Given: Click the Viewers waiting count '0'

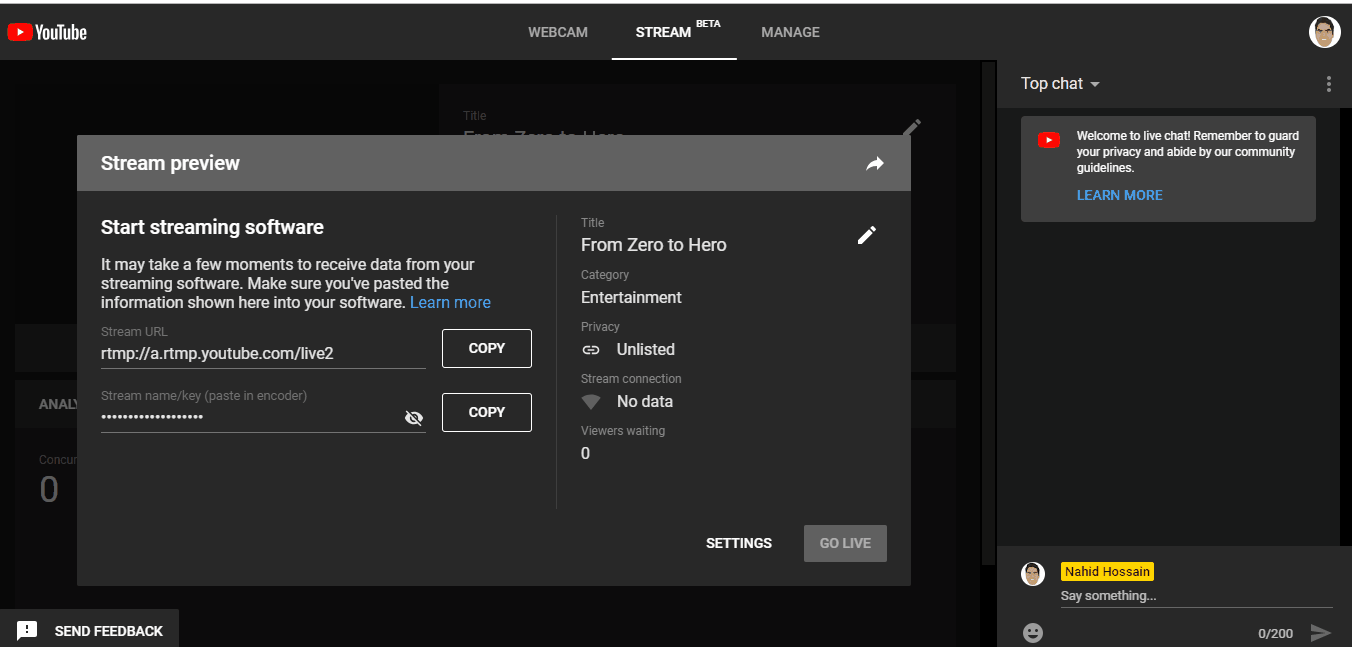Looking at the screenshot, I should tap(585, 454).
